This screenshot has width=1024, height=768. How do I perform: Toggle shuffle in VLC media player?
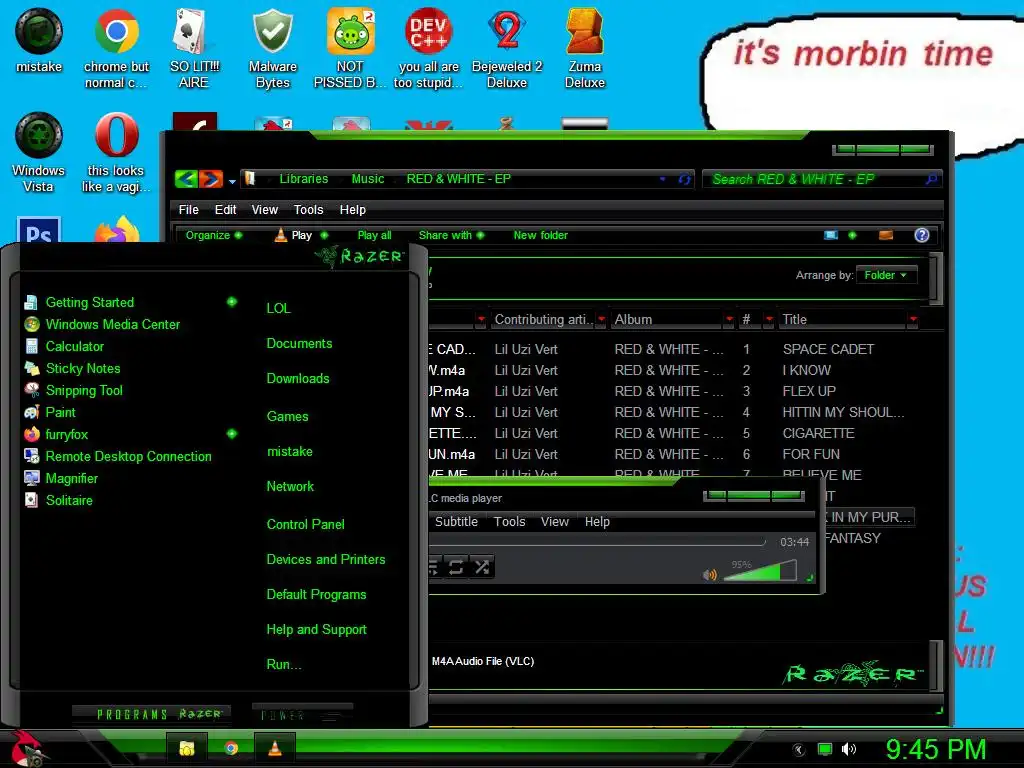point(482,567)
